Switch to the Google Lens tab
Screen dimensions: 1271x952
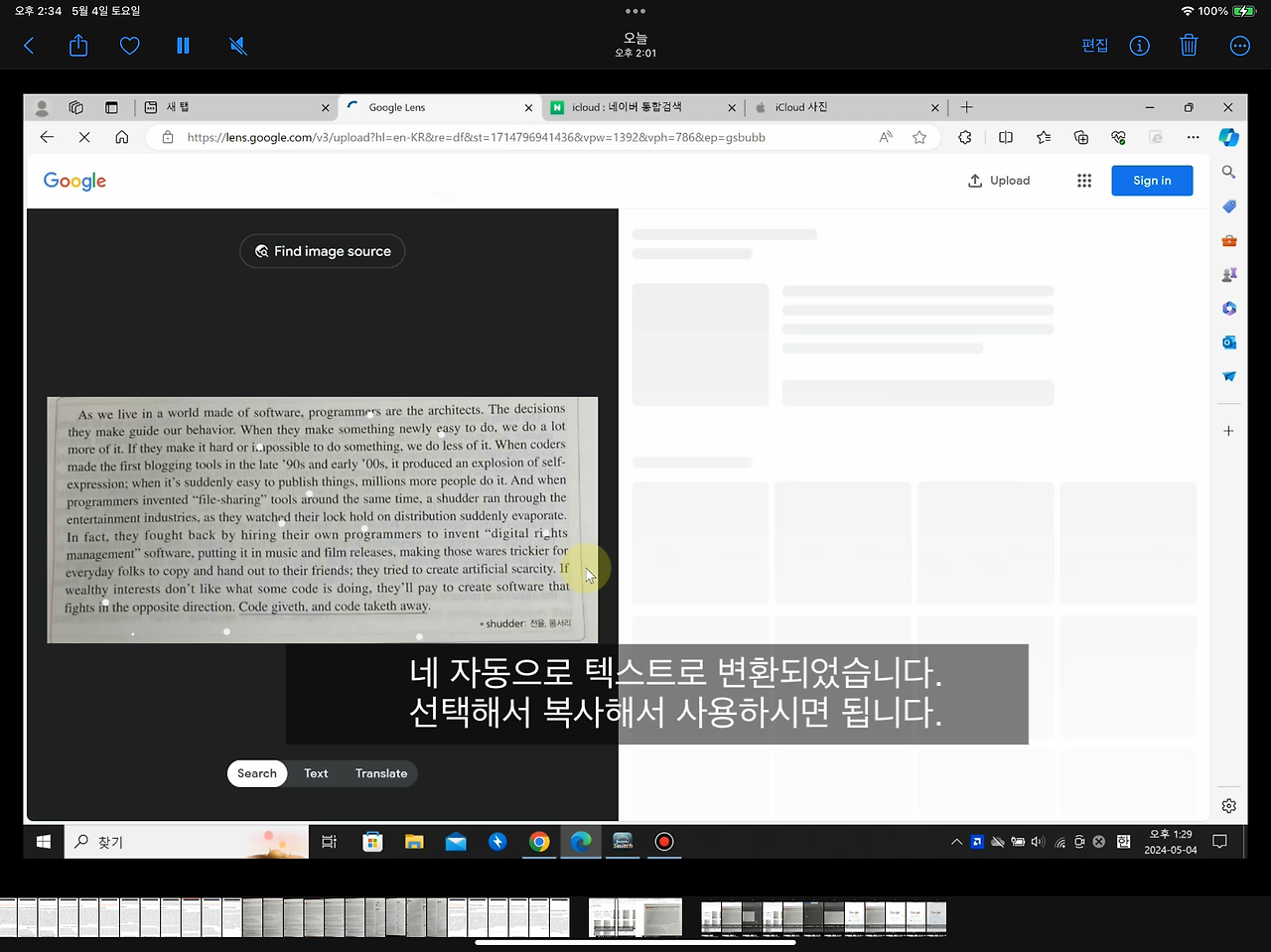[x=438, y=107]
